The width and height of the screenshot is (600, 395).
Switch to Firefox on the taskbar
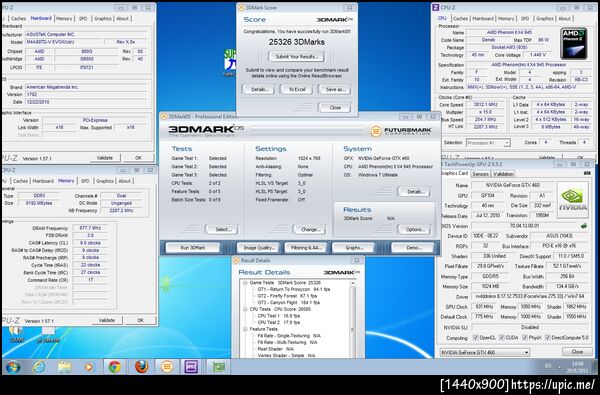tap(141, 367)
